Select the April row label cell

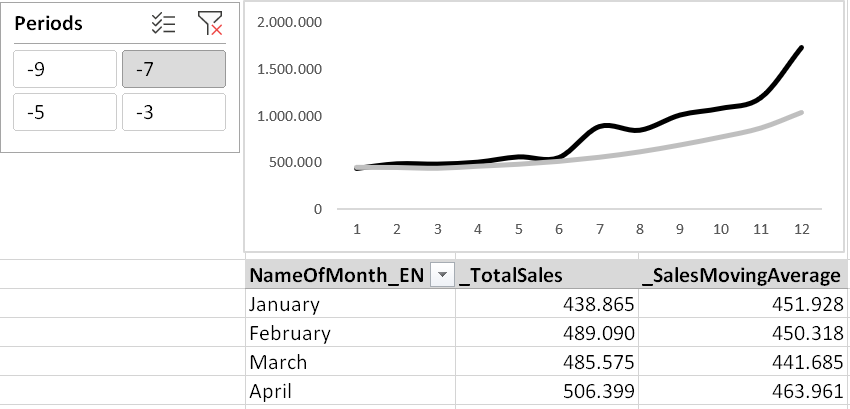350,391
